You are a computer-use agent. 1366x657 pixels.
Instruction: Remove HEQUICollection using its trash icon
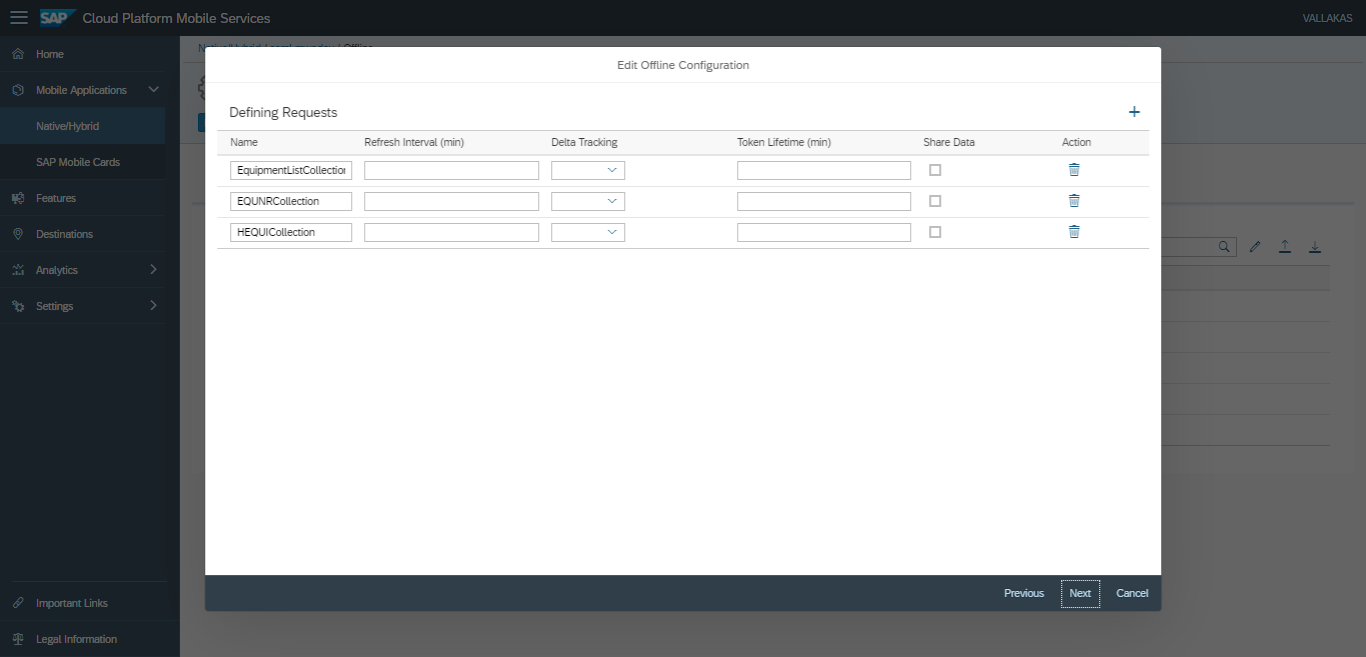point(1074,232)
